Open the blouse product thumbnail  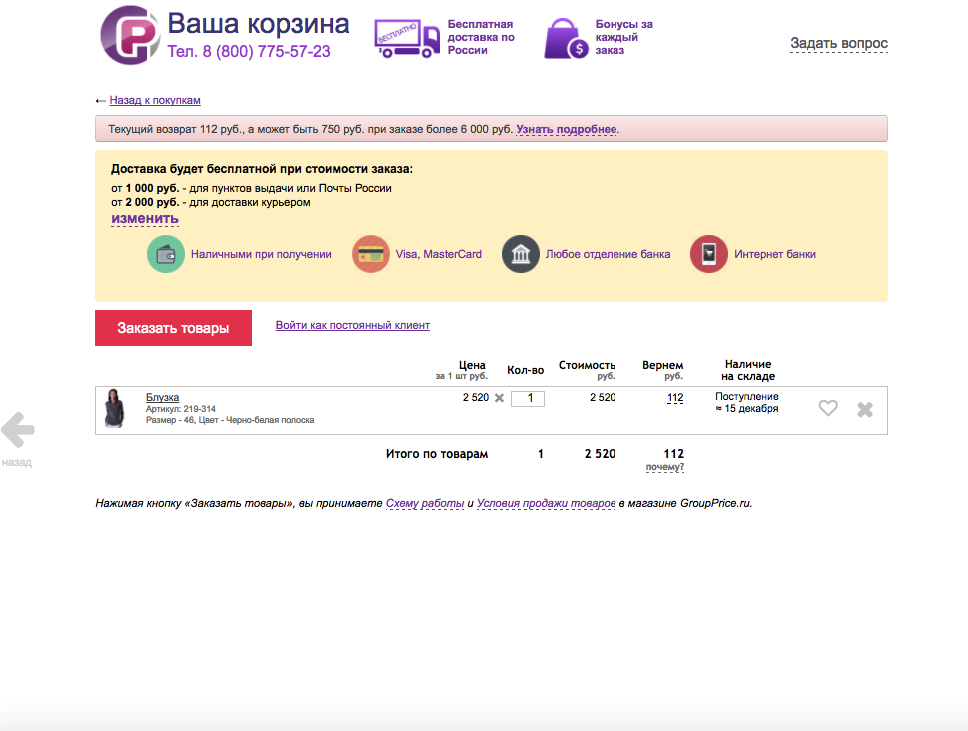[114, 408]
